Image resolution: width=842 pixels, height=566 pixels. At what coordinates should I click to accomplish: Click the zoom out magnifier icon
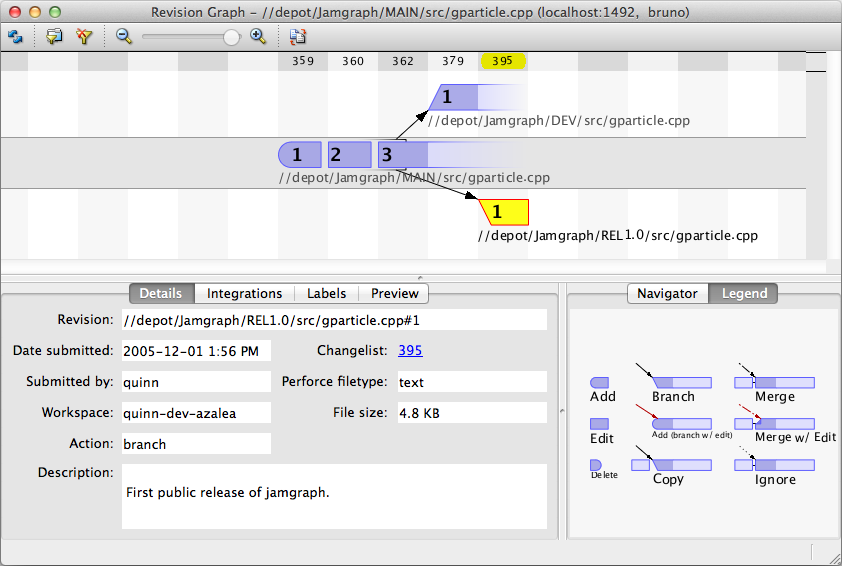tap(124, 37)
